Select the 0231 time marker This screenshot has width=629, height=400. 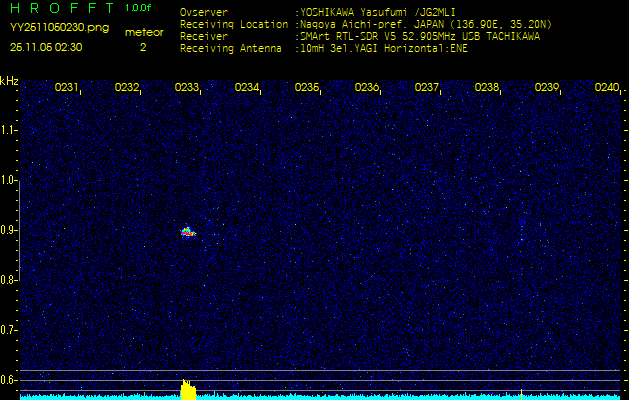(x=67, y=88)
